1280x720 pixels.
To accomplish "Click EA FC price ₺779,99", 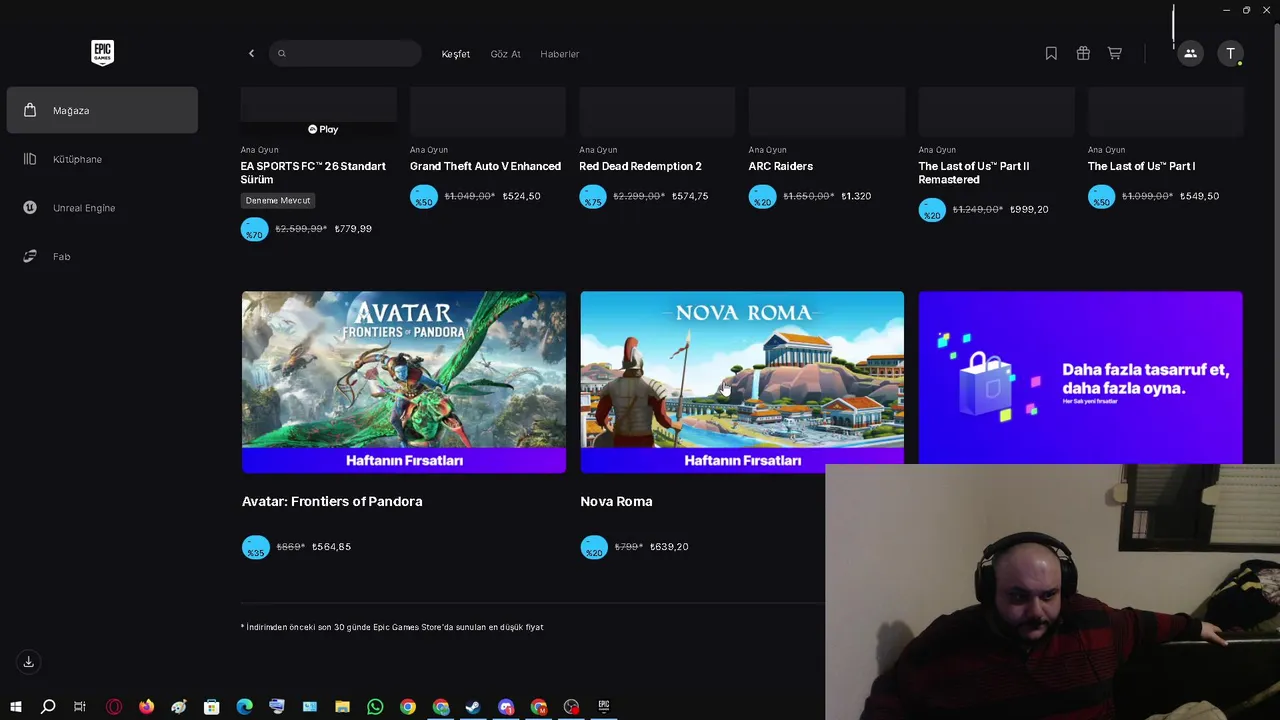I will tap(353, 229).
